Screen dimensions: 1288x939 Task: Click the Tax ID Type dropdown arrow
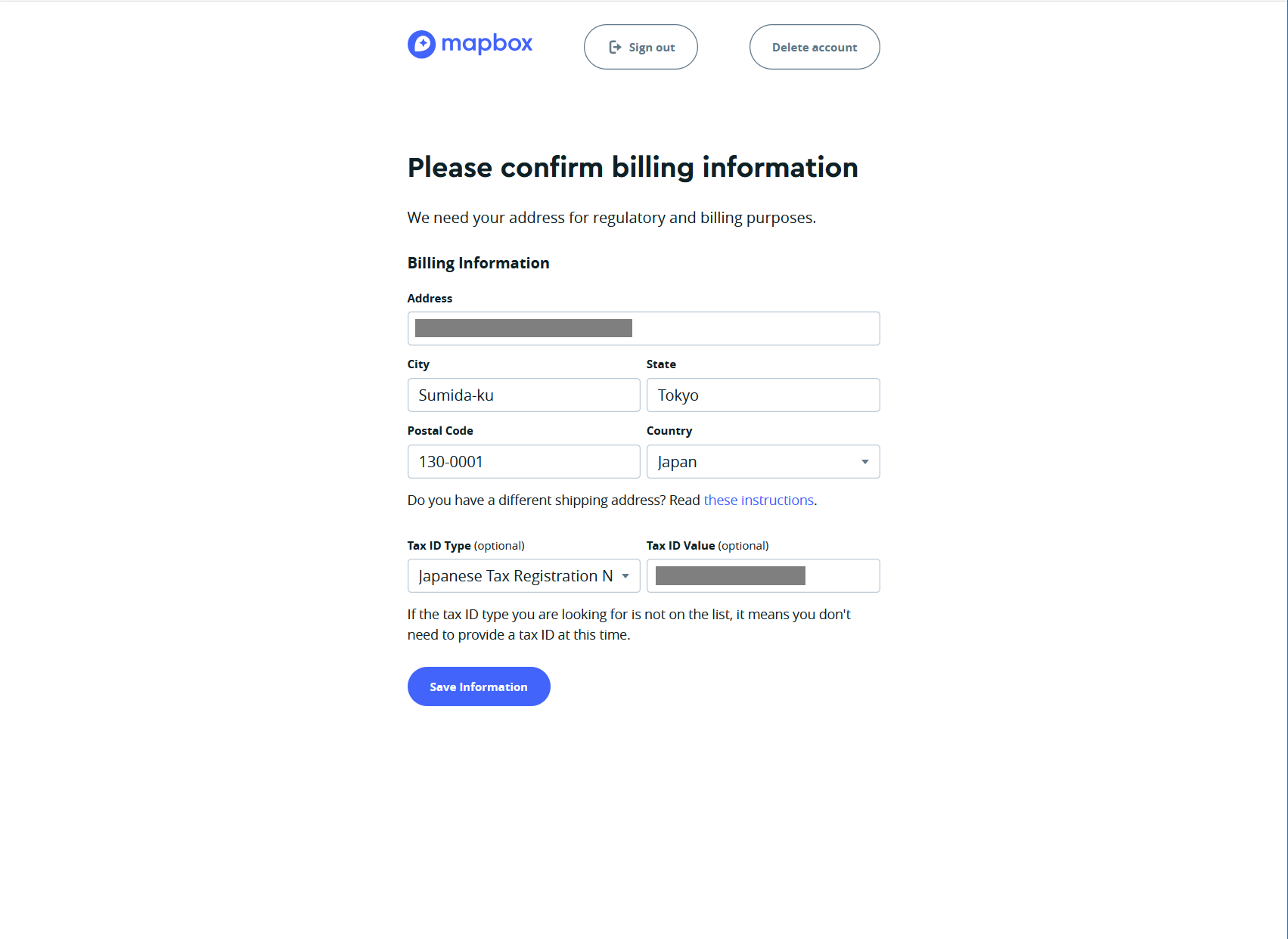(x=625, y=576)
